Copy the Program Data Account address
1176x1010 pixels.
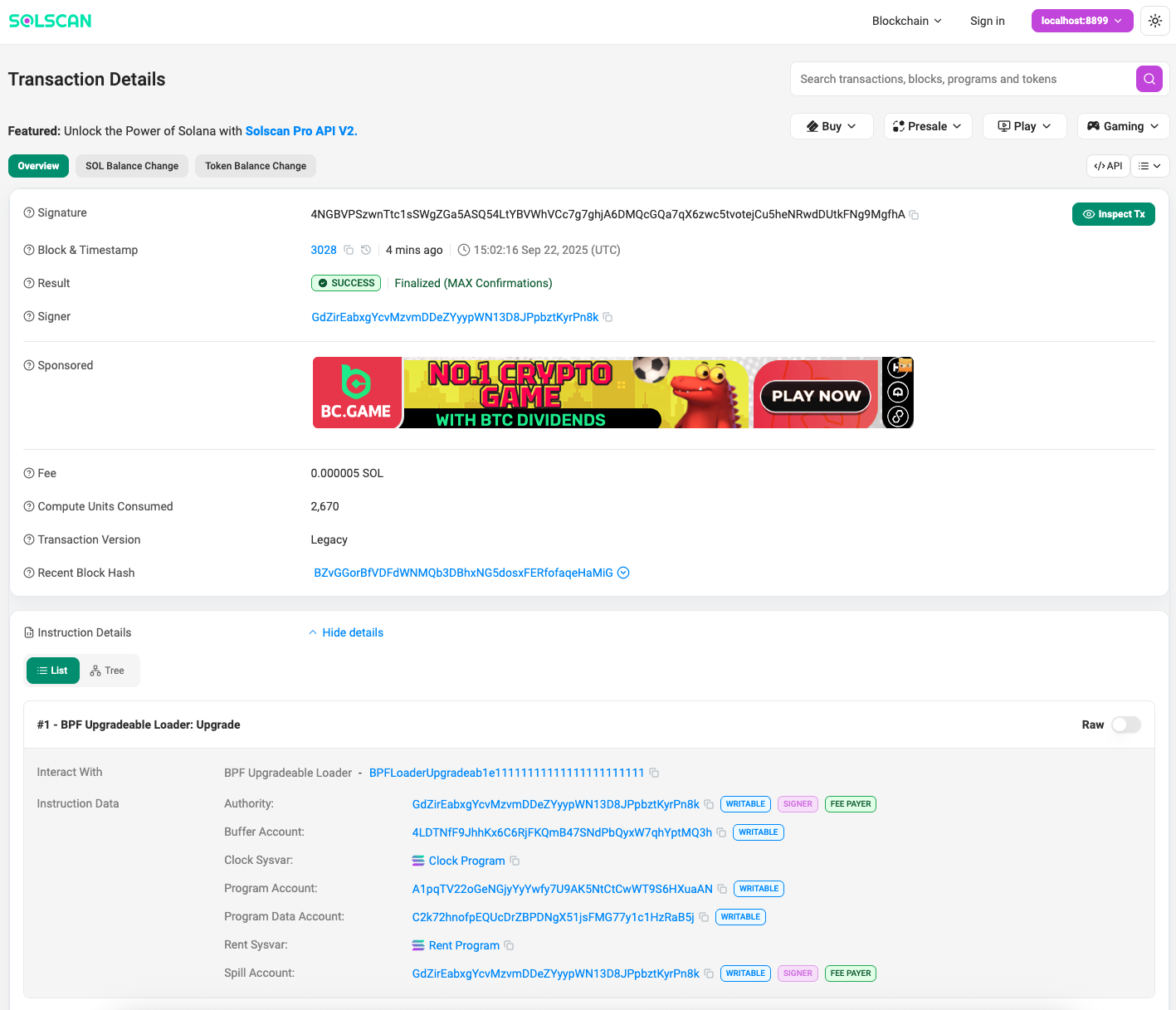coord(704,917)
